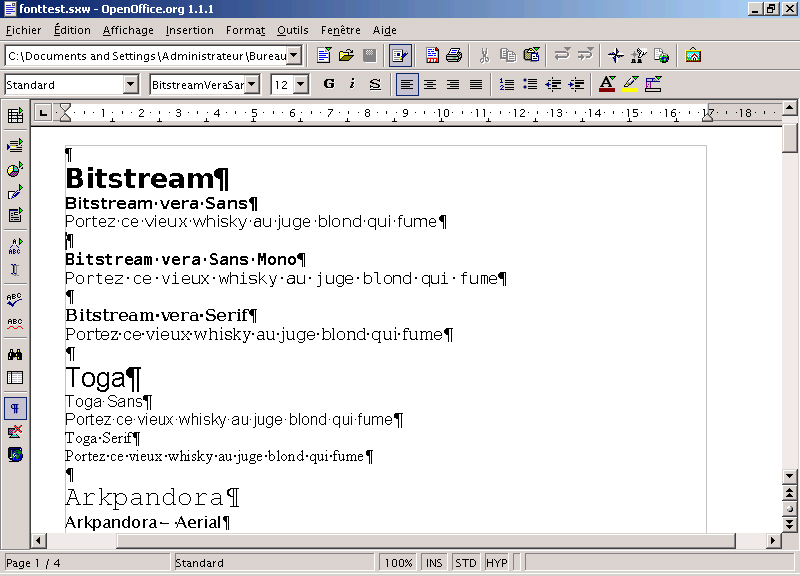This screenshot has width=800, height=576.
Task: Open the Gallery icon
Action: pyautogui.click(x=693, y=55)
